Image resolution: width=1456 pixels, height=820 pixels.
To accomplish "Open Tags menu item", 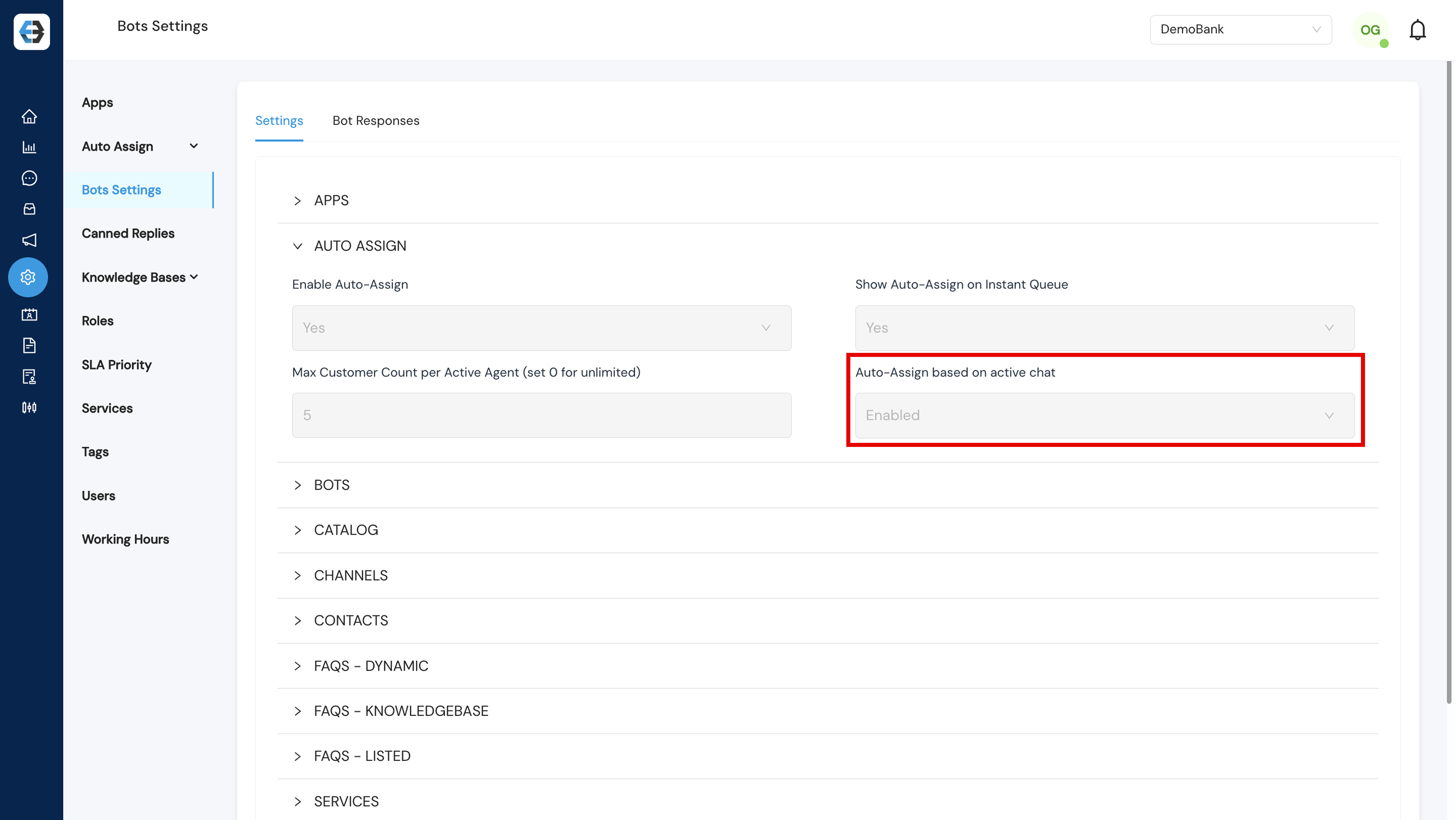I will 95,452.
